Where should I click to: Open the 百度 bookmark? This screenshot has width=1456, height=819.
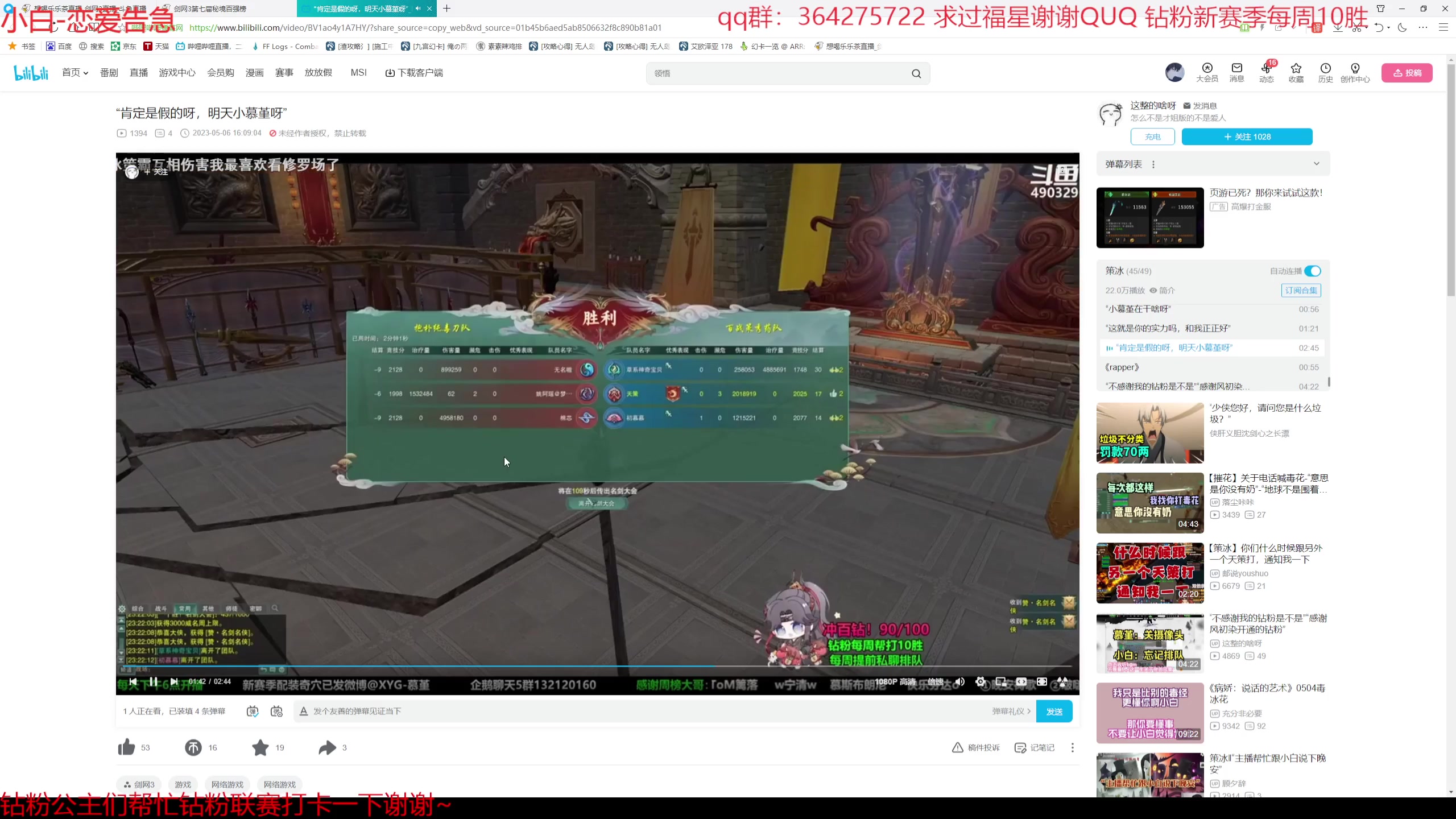pyautogui.click(x=59, y=46)
